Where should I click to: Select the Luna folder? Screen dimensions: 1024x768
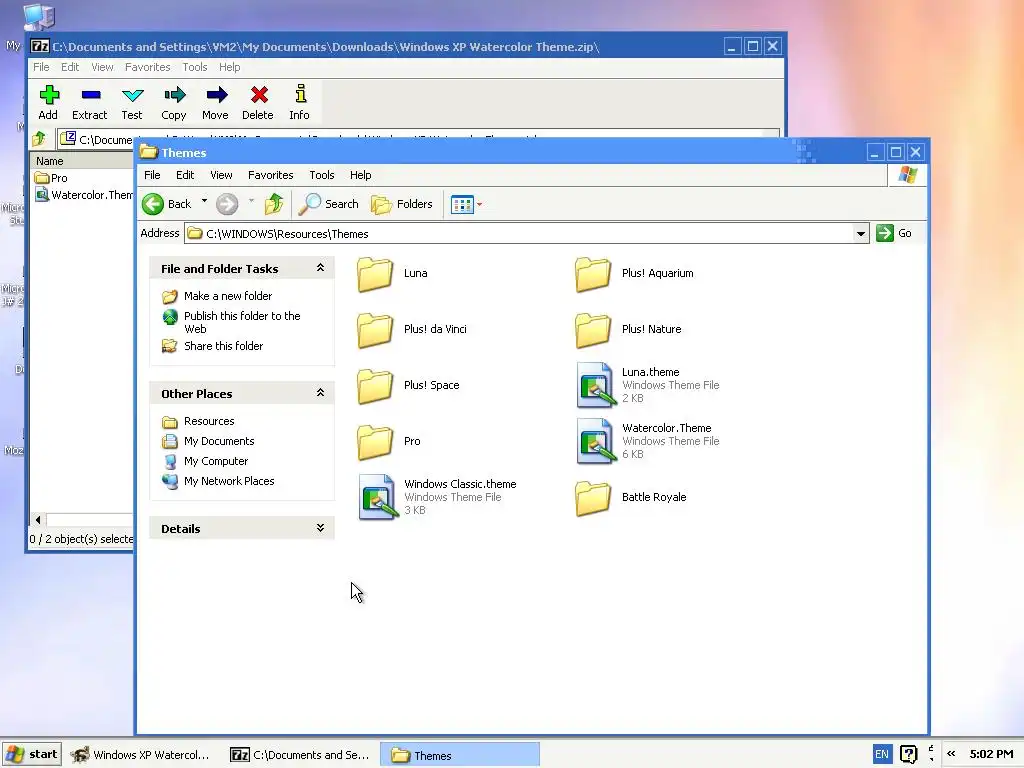392,274
